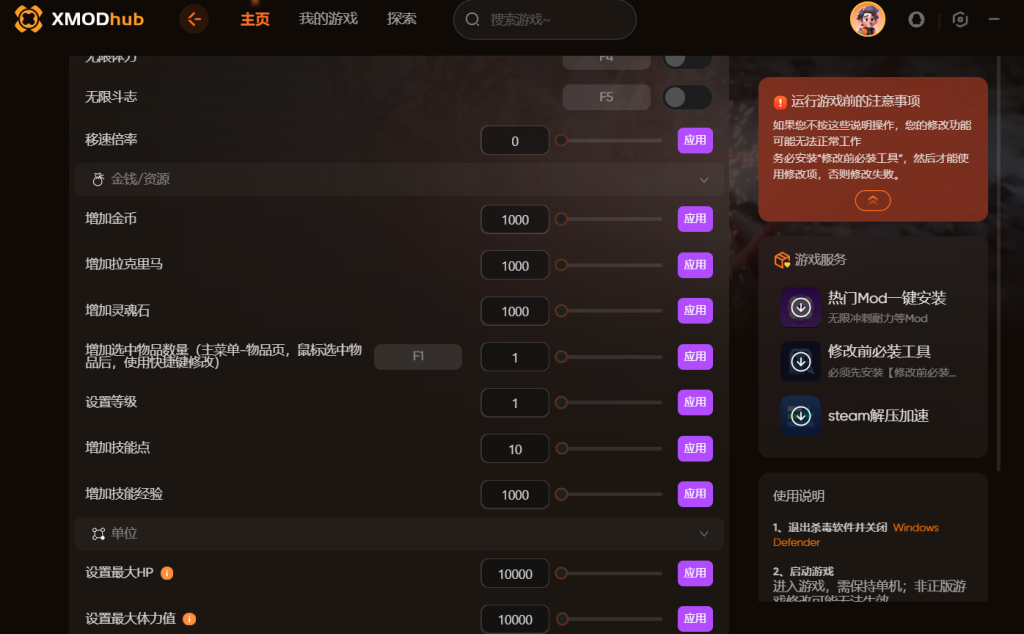Click download icon for 热门Mod一键安装

click(x=801, y=307)
